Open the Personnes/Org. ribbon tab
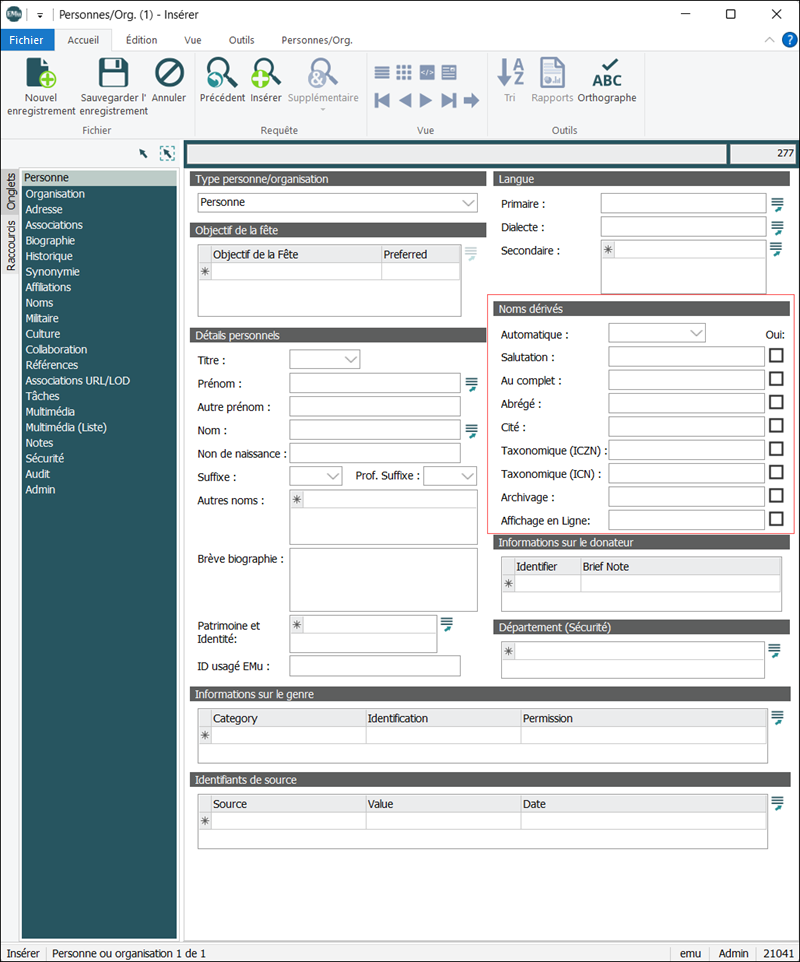 pos(317,40)
